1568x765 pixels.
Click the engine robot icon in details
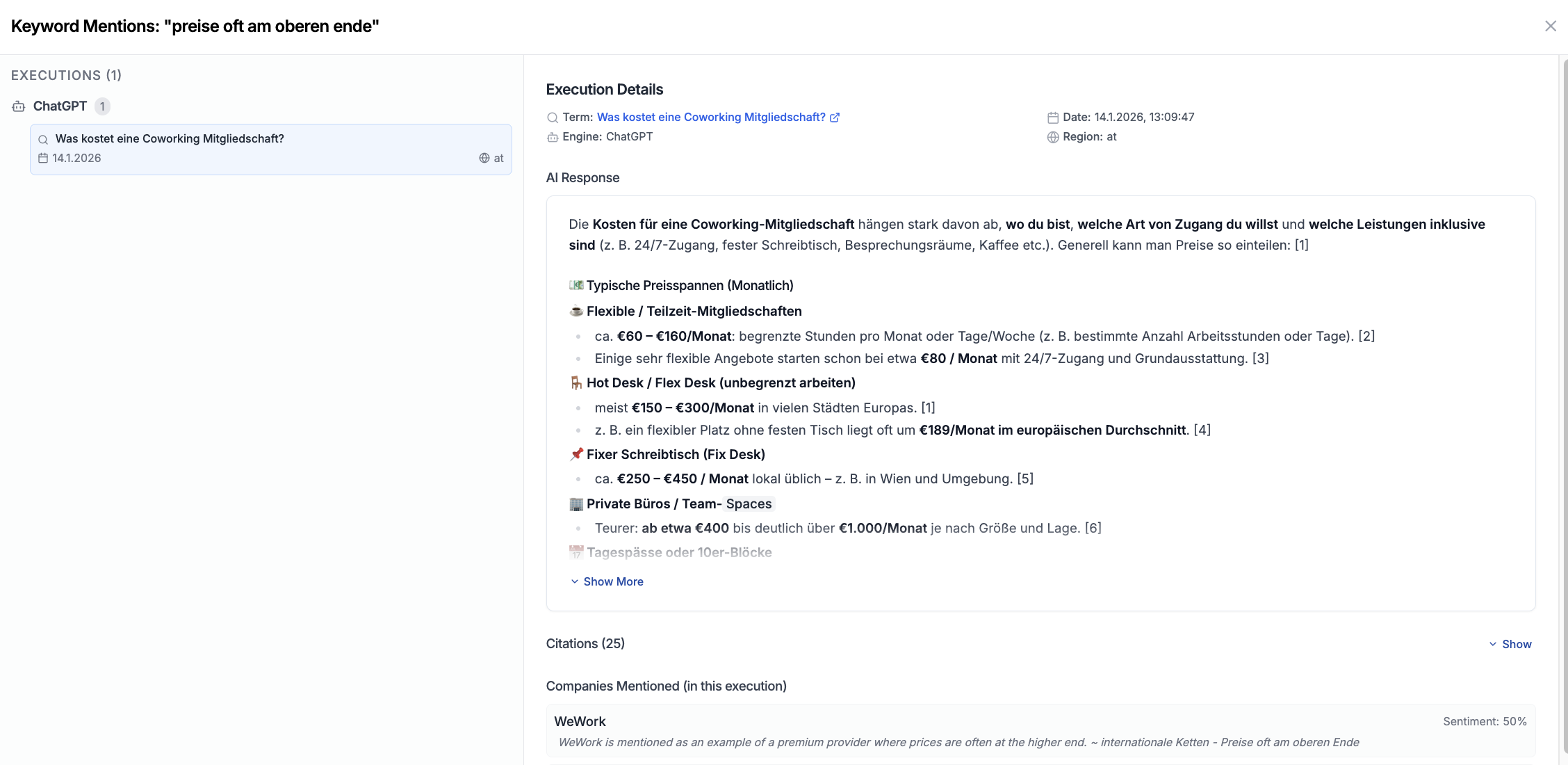(553, 137)
